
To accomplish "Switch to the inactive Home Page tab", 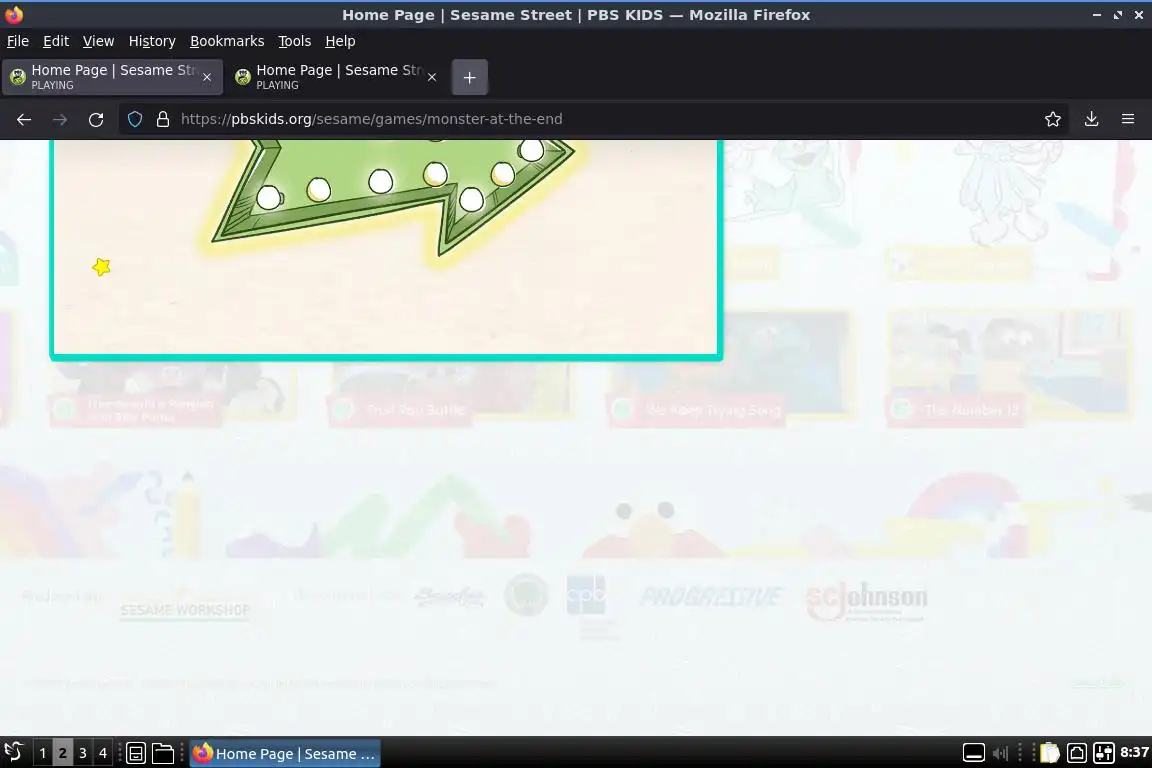I will coord(336,77).
